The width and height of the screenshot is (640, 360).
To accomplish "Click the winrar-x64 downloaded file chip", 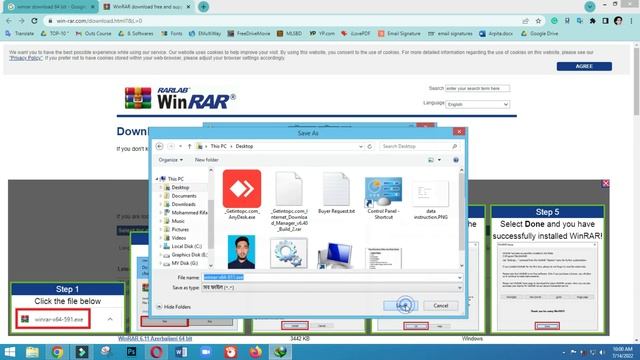I will click(53, 319).
